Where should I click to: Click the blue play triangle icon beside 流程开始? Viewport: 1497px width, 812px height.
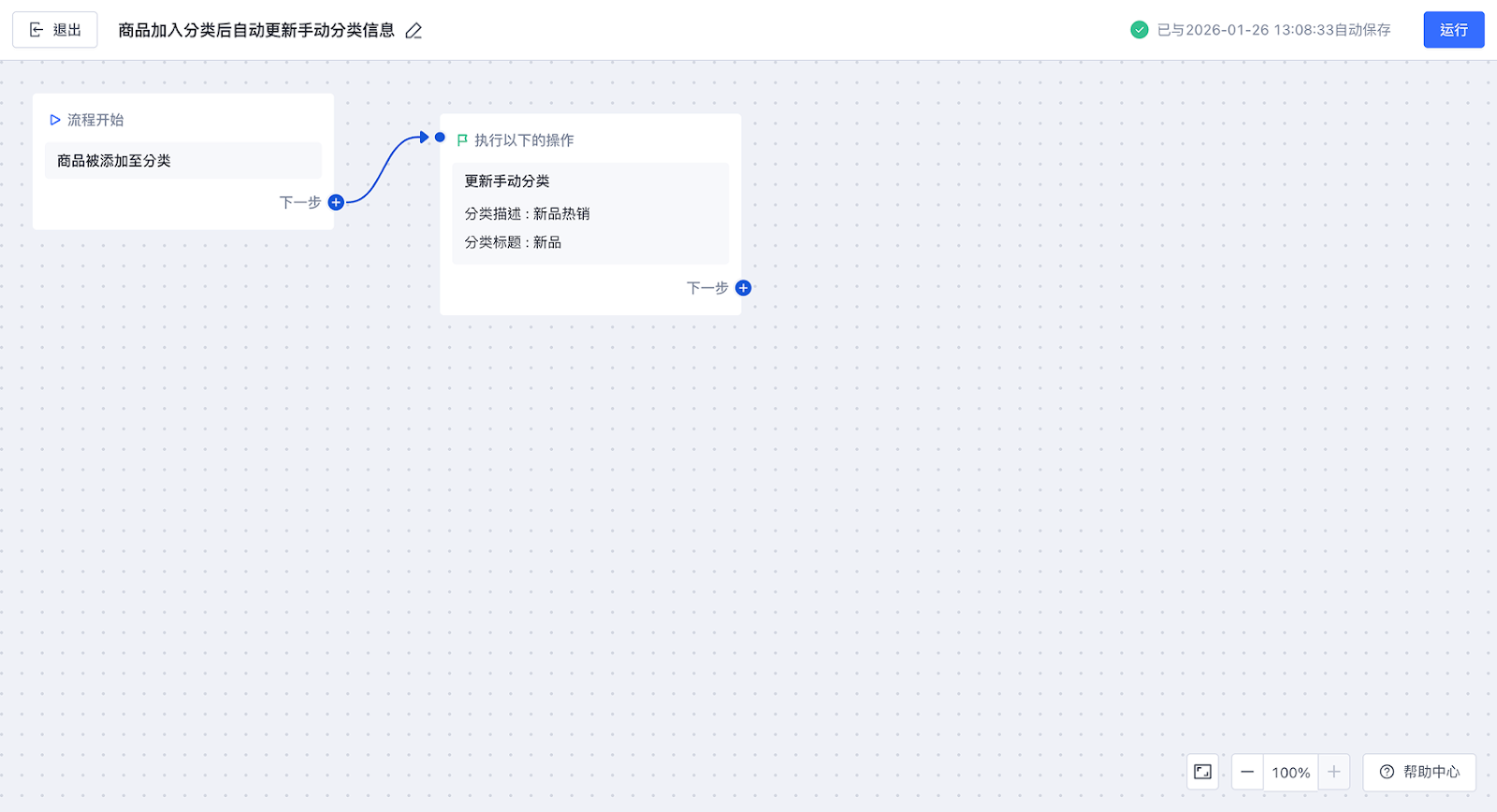pyautogui.click(x=55, y=120)
